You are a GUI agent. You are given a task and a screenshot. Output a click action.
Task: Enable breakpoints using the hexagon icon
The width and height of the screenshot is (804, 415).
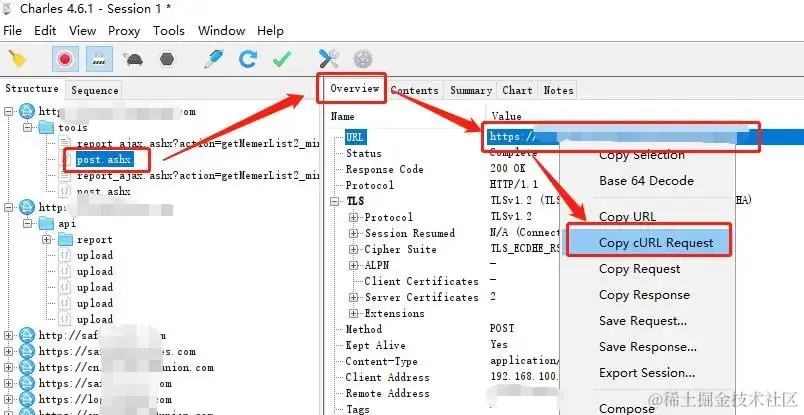(167, 59)
